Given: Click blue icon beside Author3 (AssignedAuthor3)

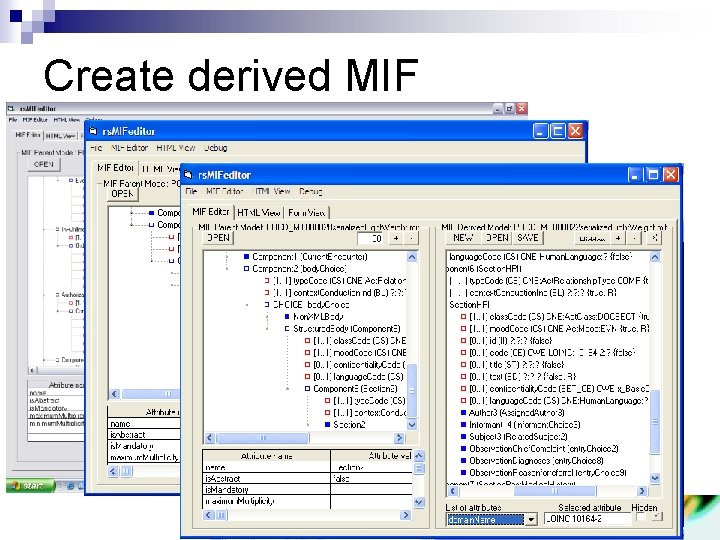Looking at the screenshot, I should point(463,412).
